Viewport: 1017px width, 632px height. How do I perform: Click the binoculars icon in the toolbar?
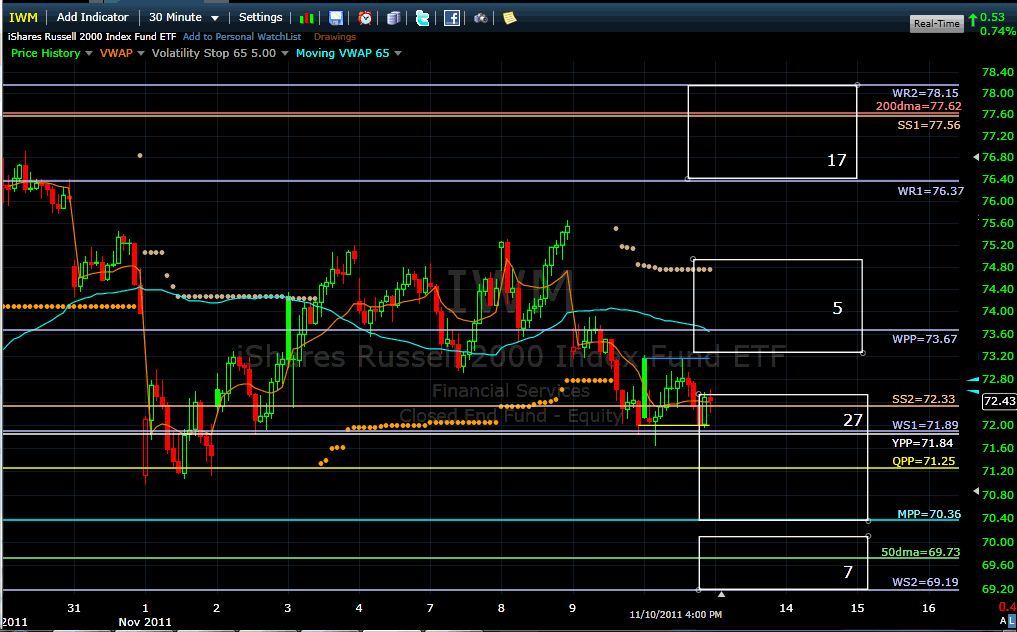481,18
